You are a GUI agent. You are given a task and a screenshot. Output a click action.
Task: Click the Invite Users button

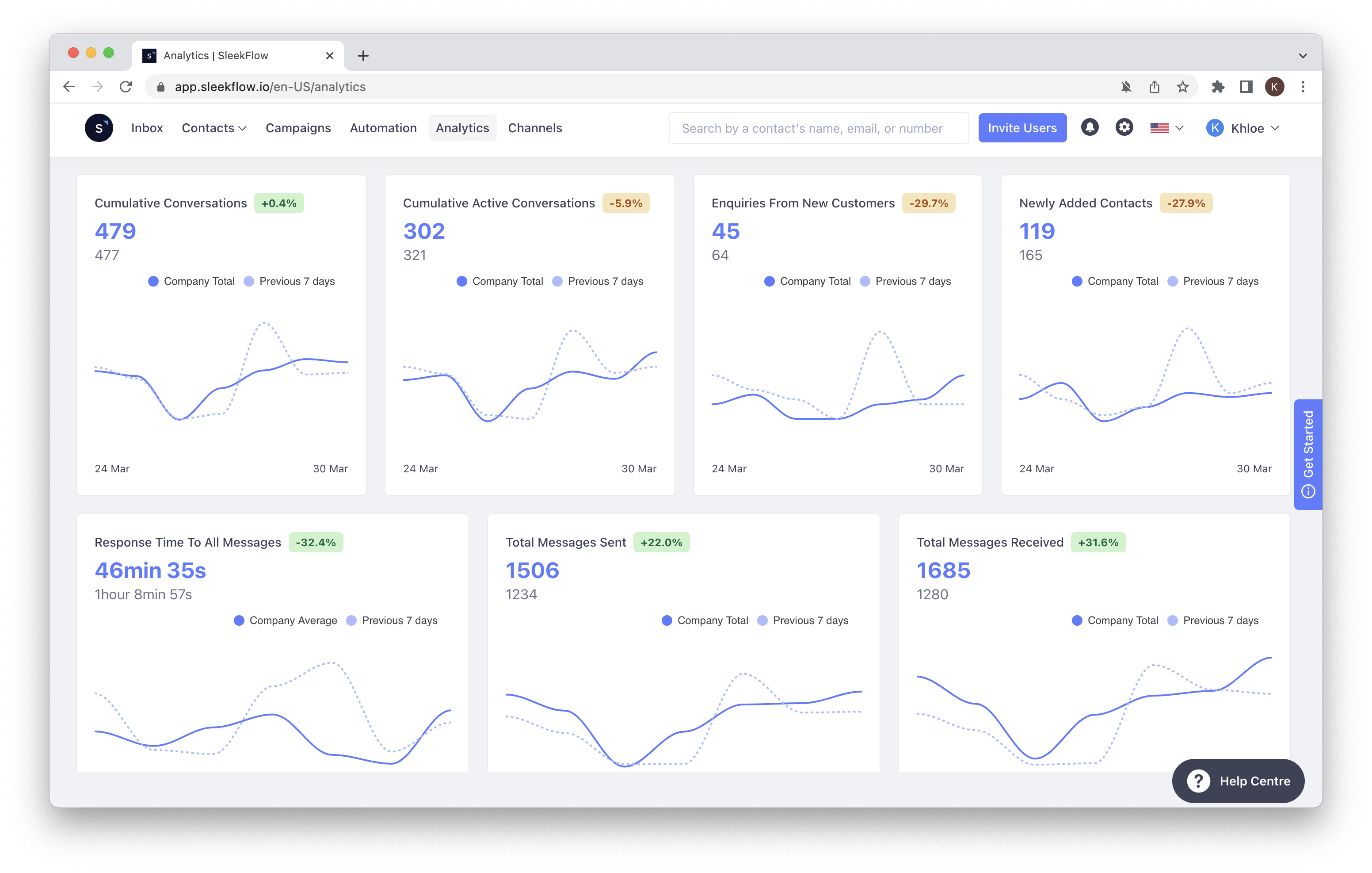point(1021,128)
